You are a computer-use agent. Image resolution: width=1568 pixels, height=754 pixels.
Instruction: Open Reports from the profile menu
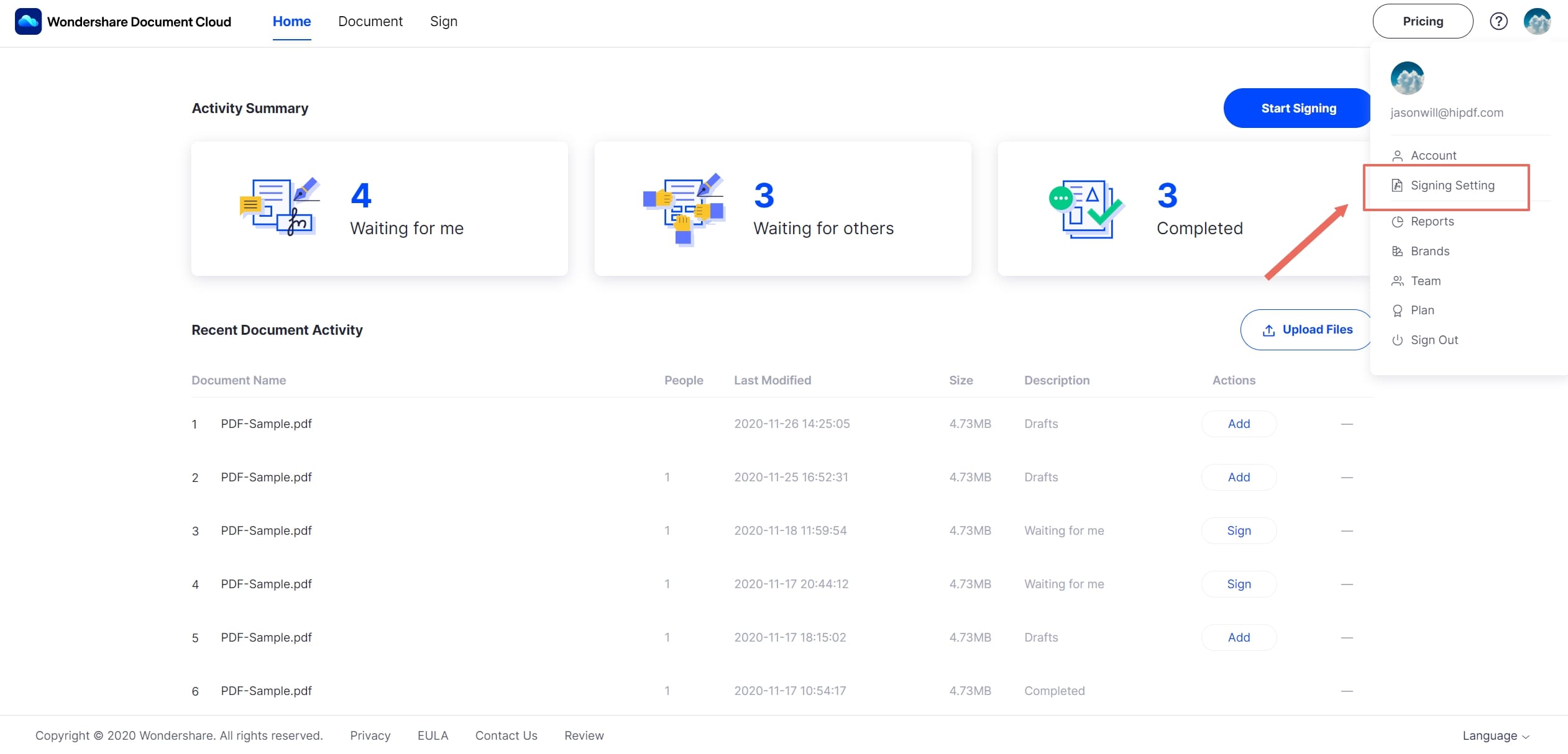(1432, 221)
